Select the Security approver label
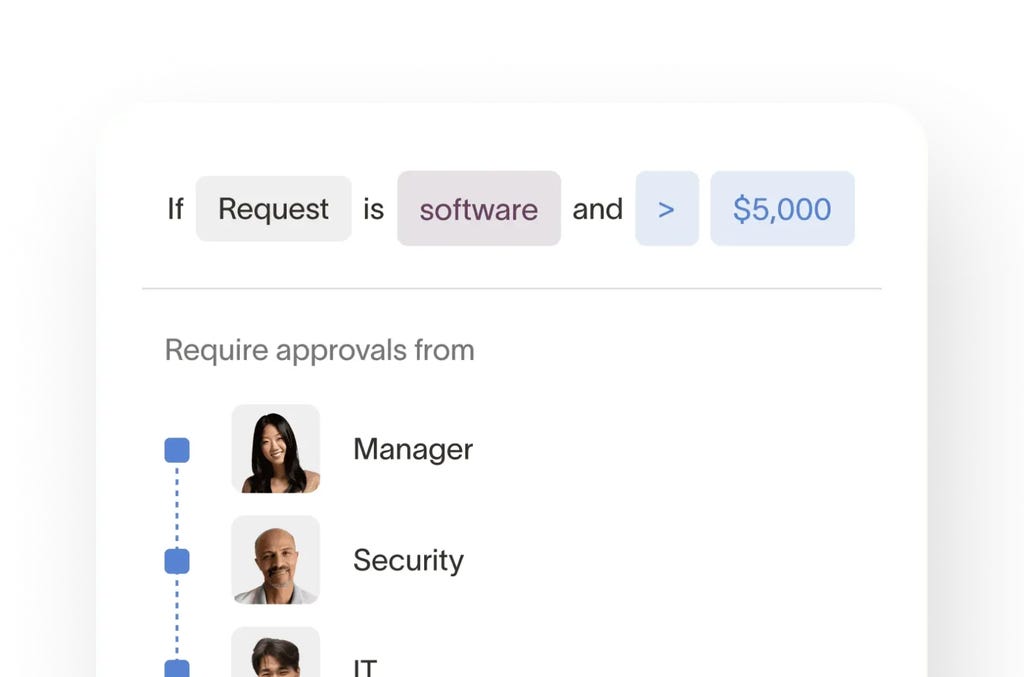The height and width of the screenshot is (677, 1024). coord(408,560)
